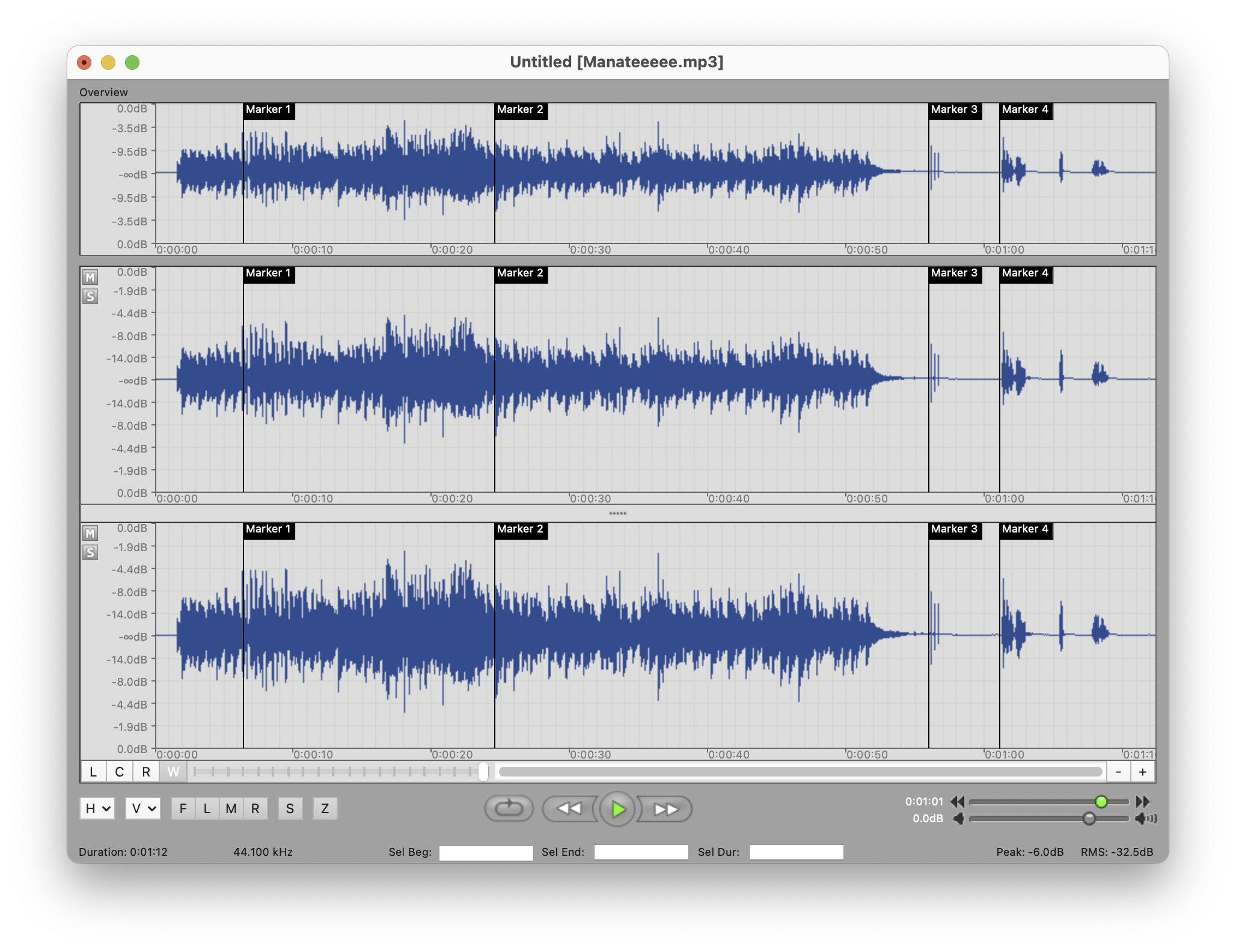This screenshot has height=952, width=1236.
Task: Click Marker 3 in the upper channel
Action: click(x=955, y=273)
